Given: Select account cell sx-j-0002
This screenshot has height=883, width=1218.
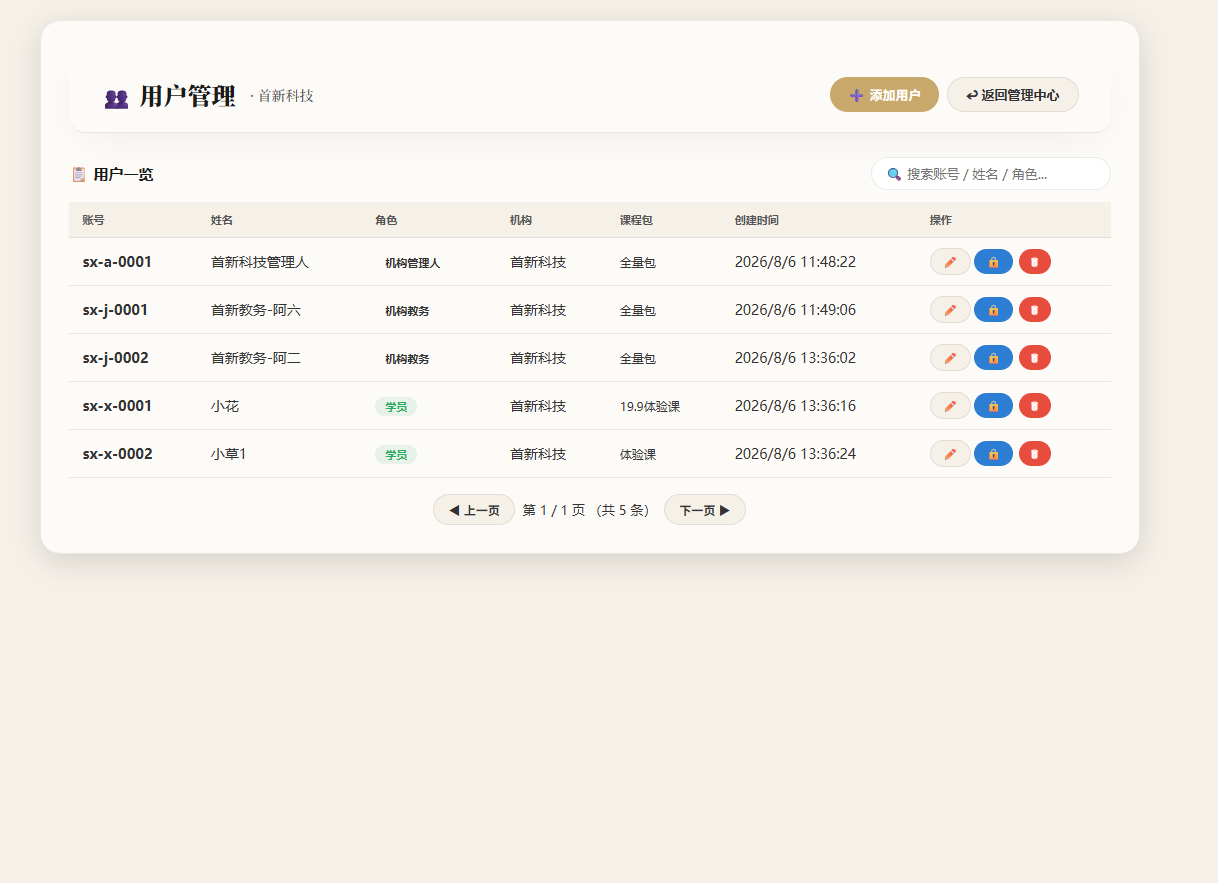Looking at the screenshot, I should (115, 358).
